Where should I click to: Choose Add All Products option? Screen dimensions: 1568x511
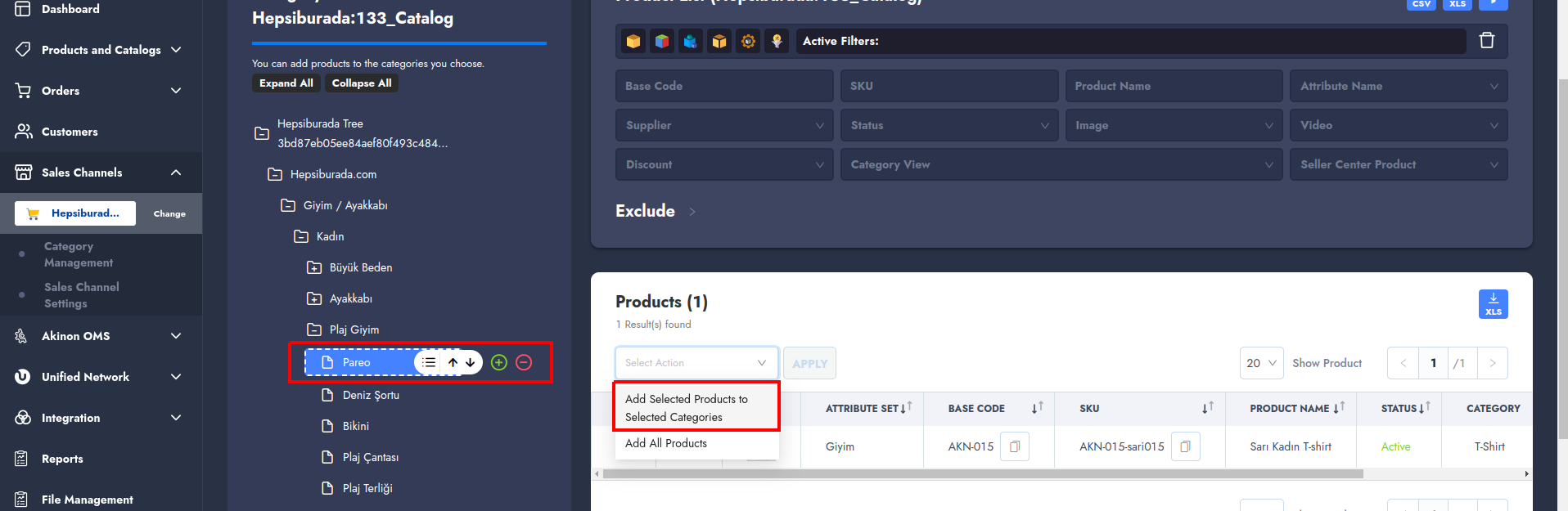click(x=666, y=443)
